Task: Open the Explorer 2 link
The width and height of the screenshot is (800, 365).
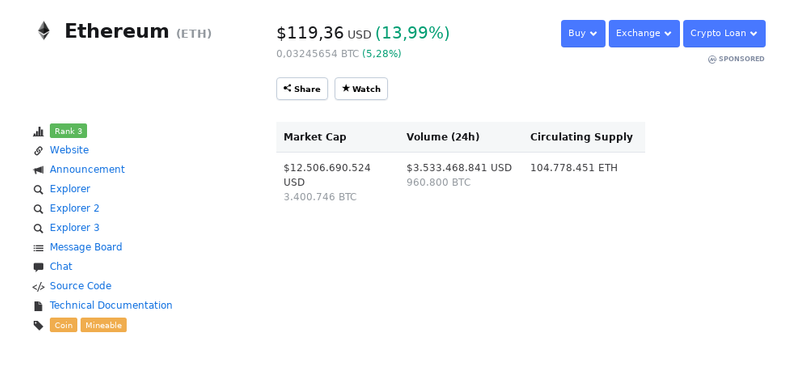Action: pos(74,208)
